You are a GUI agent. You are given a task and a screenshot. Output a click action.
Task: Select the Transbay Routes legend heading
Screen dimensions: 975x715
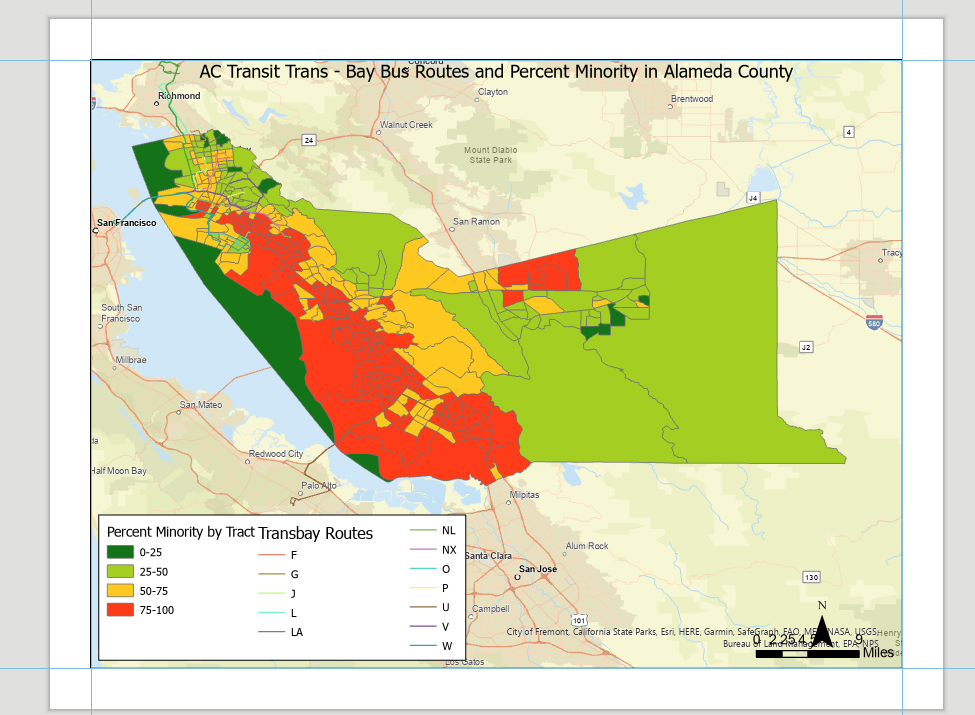(315, 533)
